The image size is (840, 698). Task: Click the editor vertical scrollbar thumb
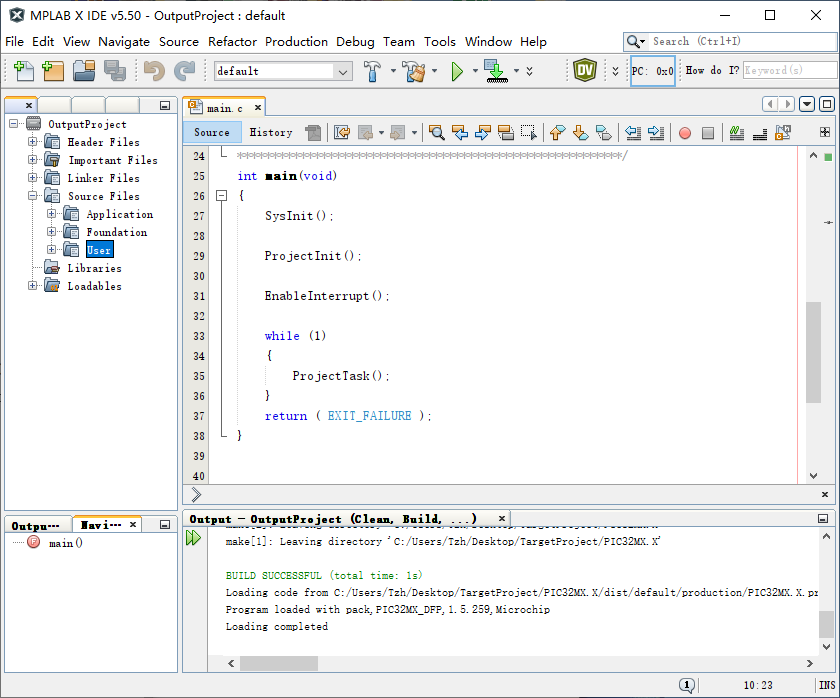pos(813,352)
